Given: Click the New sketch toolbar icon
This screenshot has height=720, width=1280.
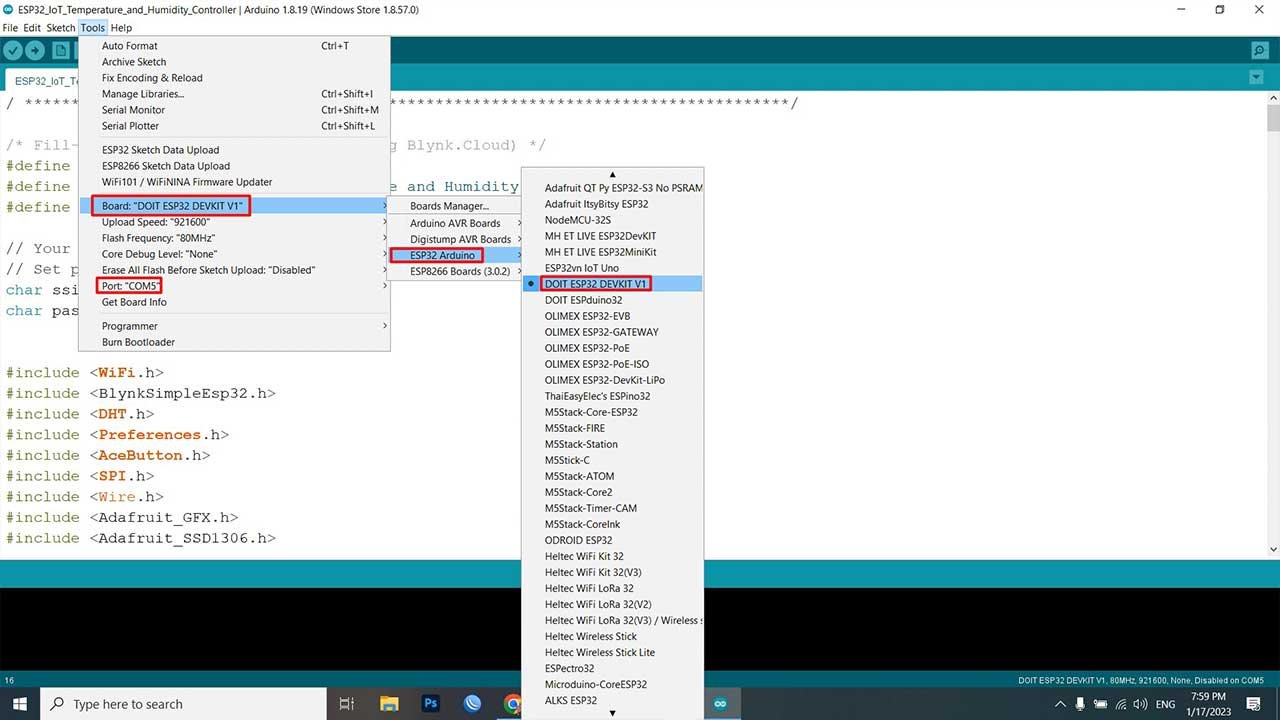Looking at the screenshot, I should [x=62, y=51].
